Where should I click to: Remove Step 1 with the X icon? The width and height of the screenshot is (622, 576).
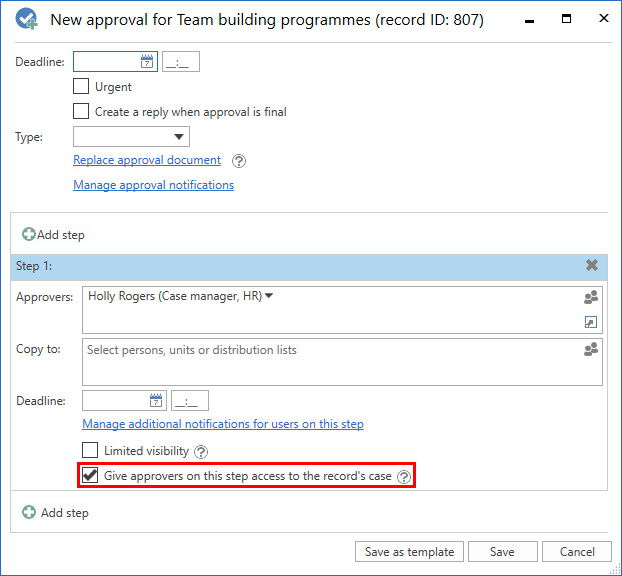click(x=592, y=266)
